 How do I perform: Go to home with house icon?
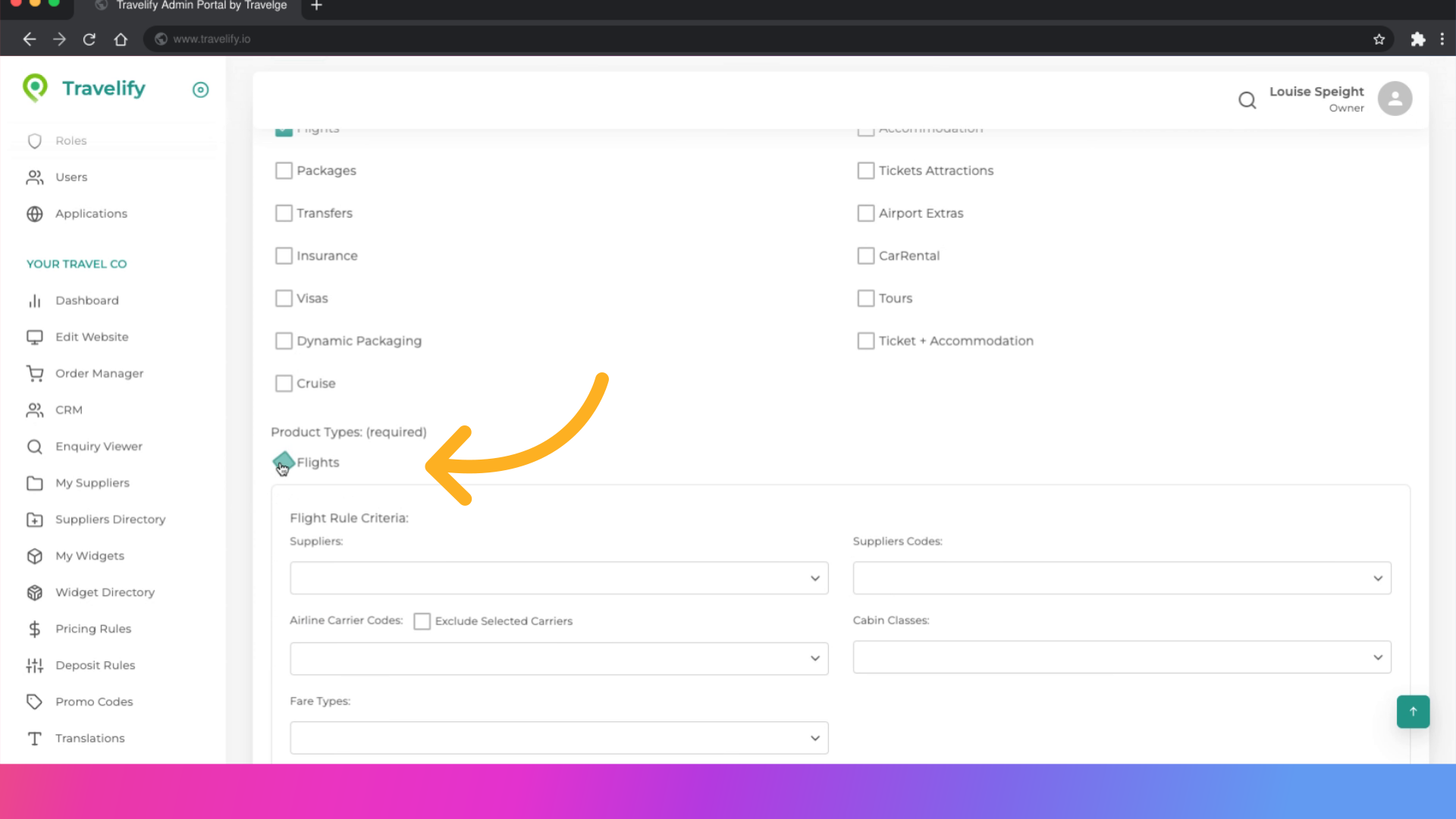121,39
